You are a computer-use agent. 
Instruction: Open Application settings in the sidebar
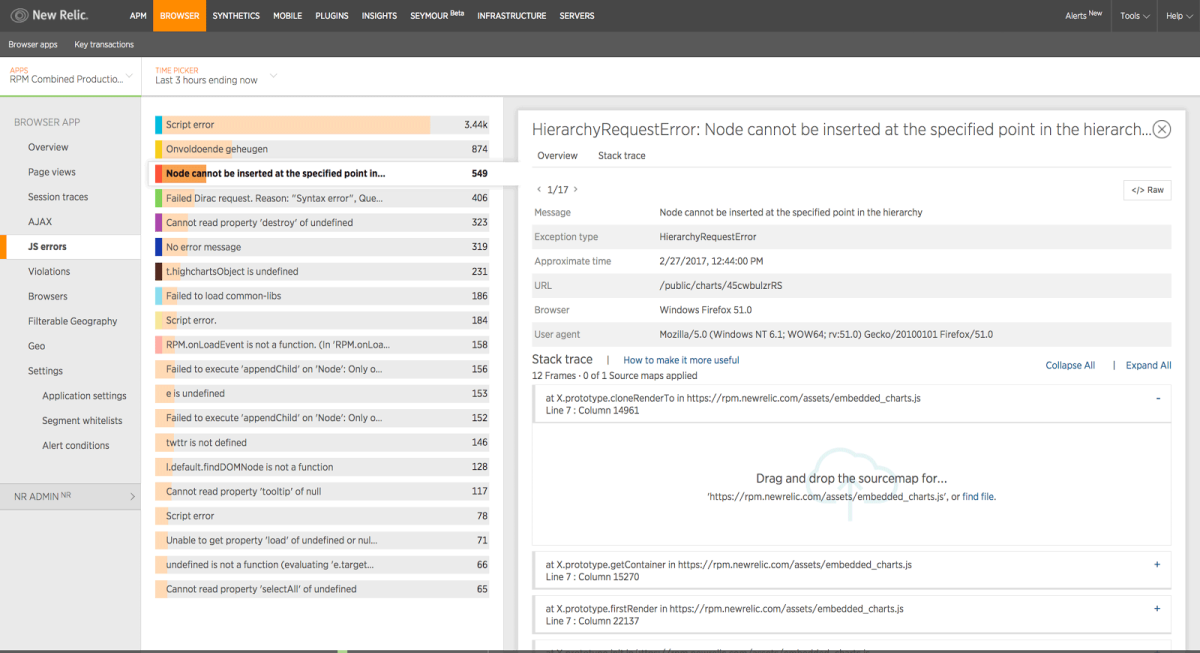84,396
